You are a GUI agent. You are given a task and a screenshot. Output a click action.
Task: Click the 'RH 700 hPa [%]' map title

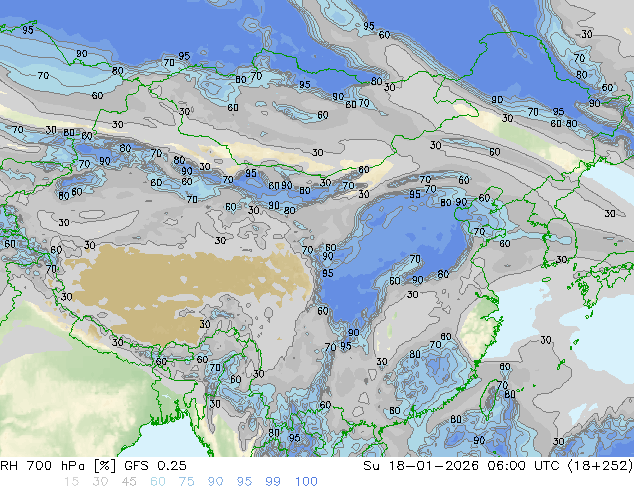point(58,466)
